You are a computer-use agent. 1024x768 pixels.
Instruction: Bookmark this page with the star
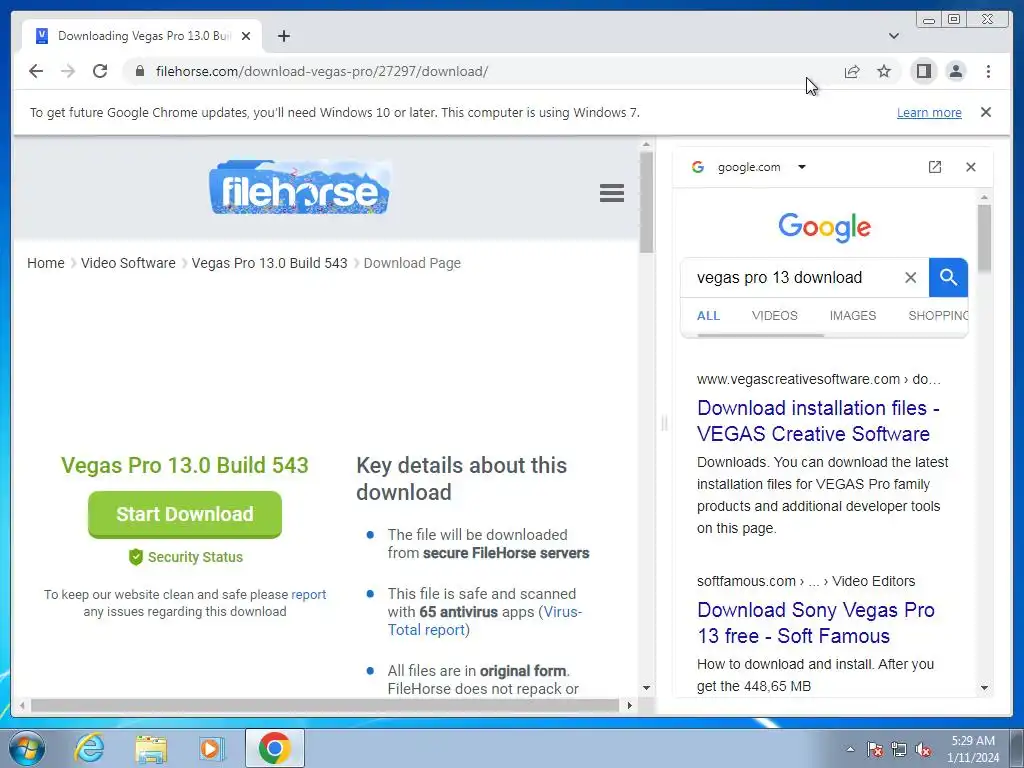coord(884,71)
